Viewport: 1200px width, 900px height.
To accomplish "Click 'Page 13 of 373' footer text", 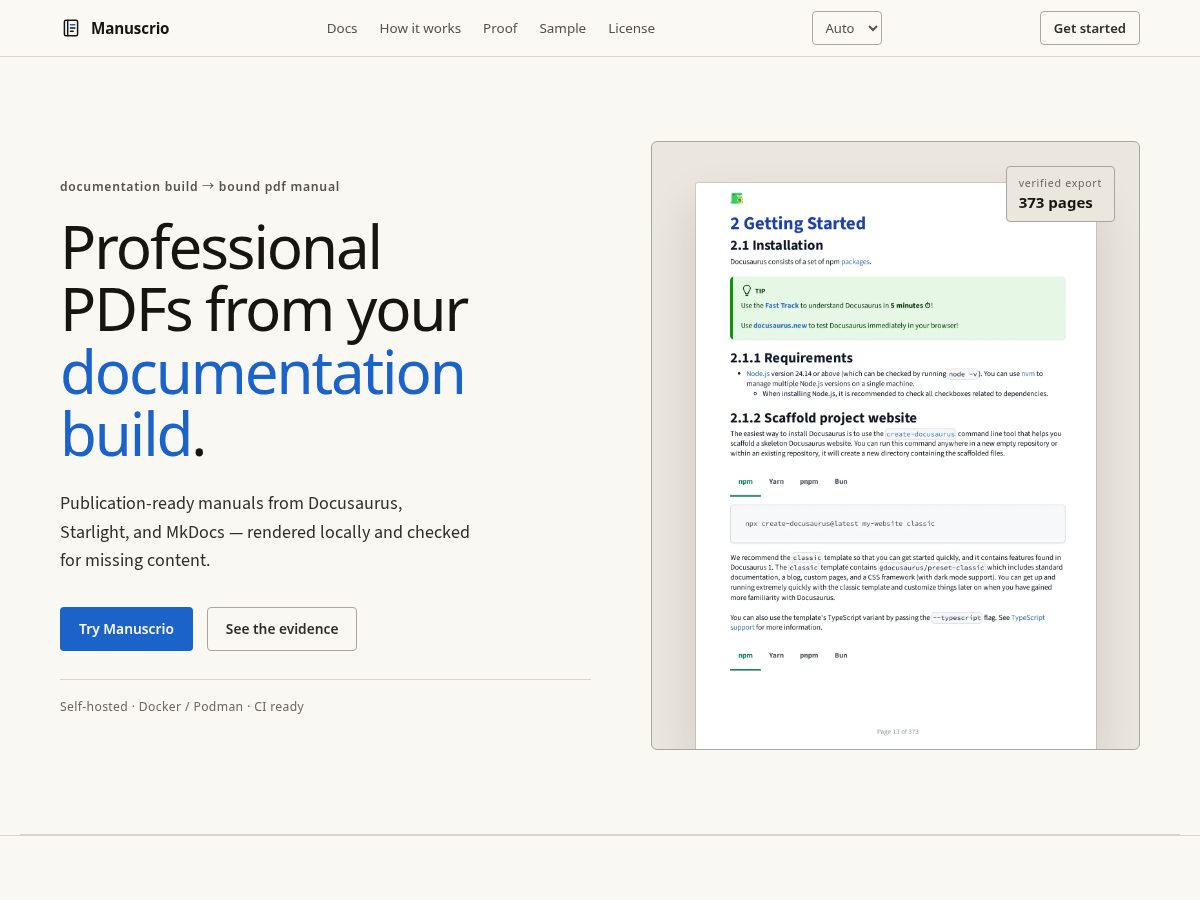I will [x=898, y=732].
